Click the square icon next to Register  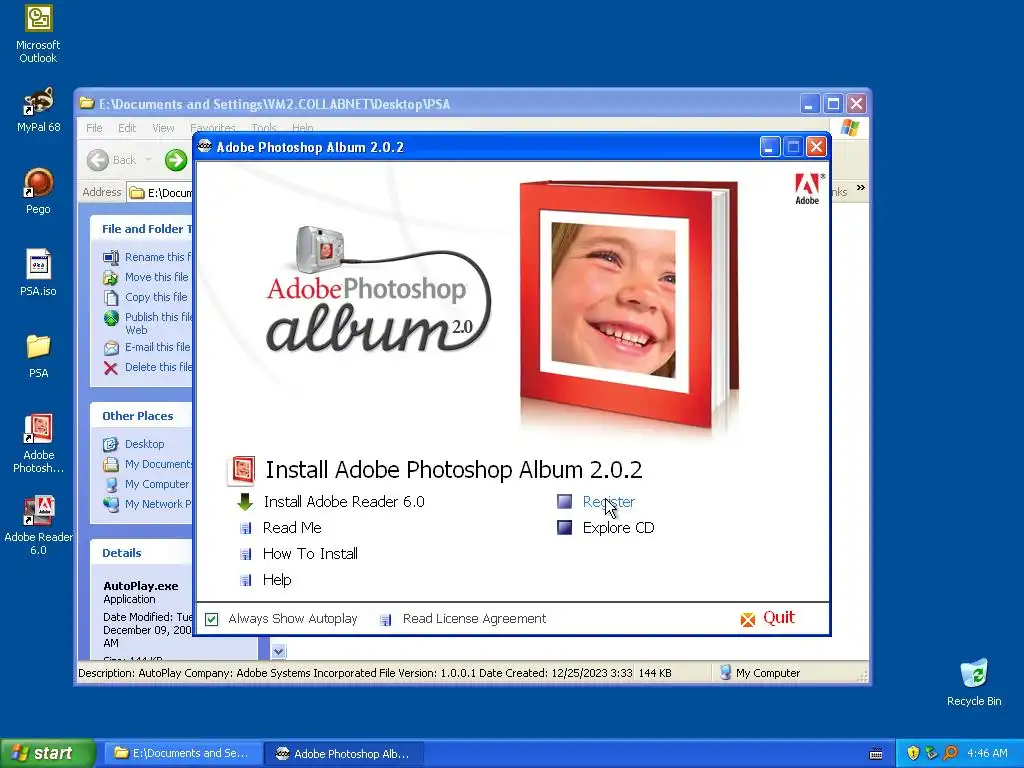[564, 501]
